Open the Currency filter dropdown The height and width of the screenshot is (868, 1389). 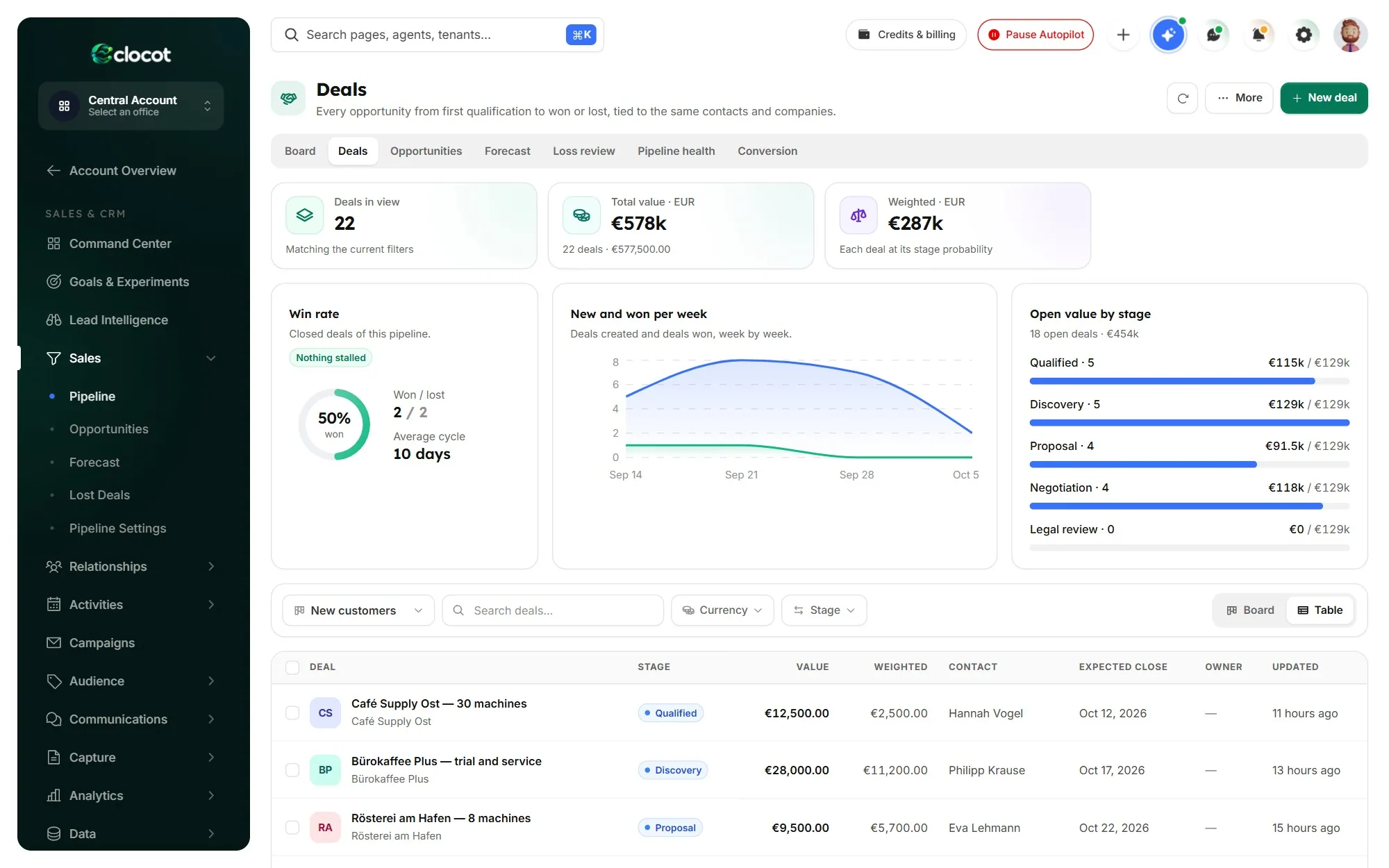pos(722,610)
